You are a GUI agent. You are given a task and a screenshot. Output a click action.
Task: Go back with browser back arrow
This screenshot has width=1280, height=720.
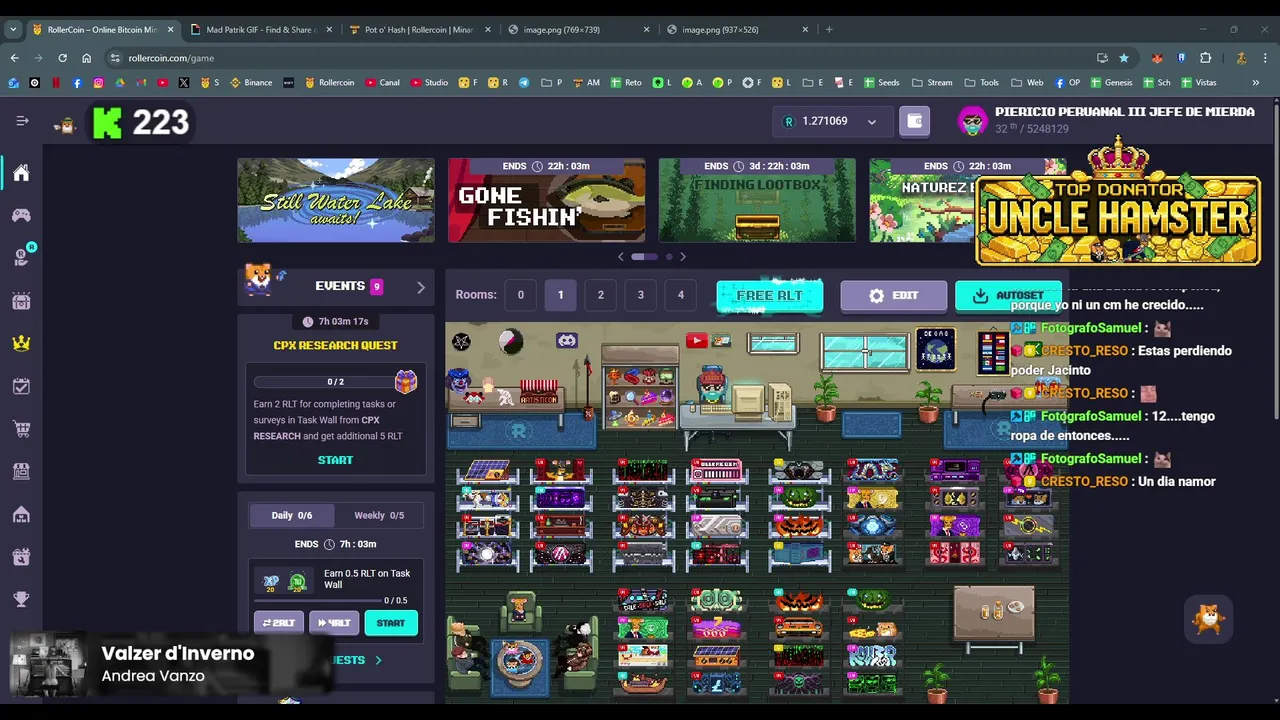coord(14,58)
